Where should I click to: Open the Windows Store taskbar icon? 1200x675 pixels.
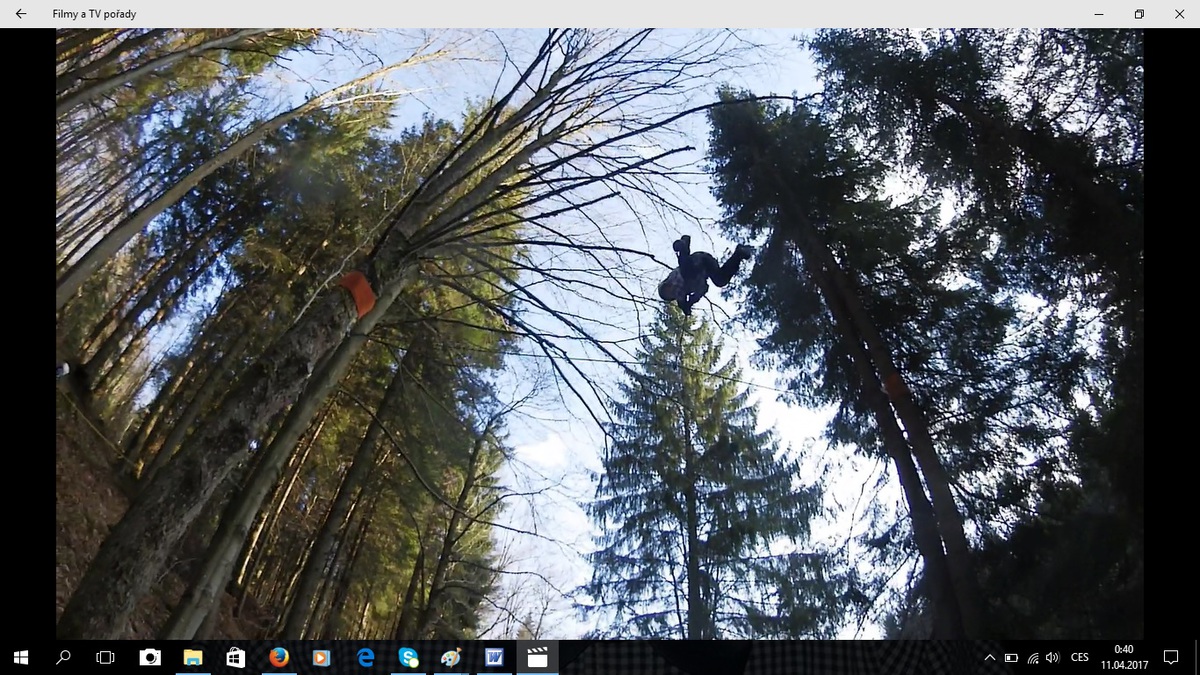point(236,657)
